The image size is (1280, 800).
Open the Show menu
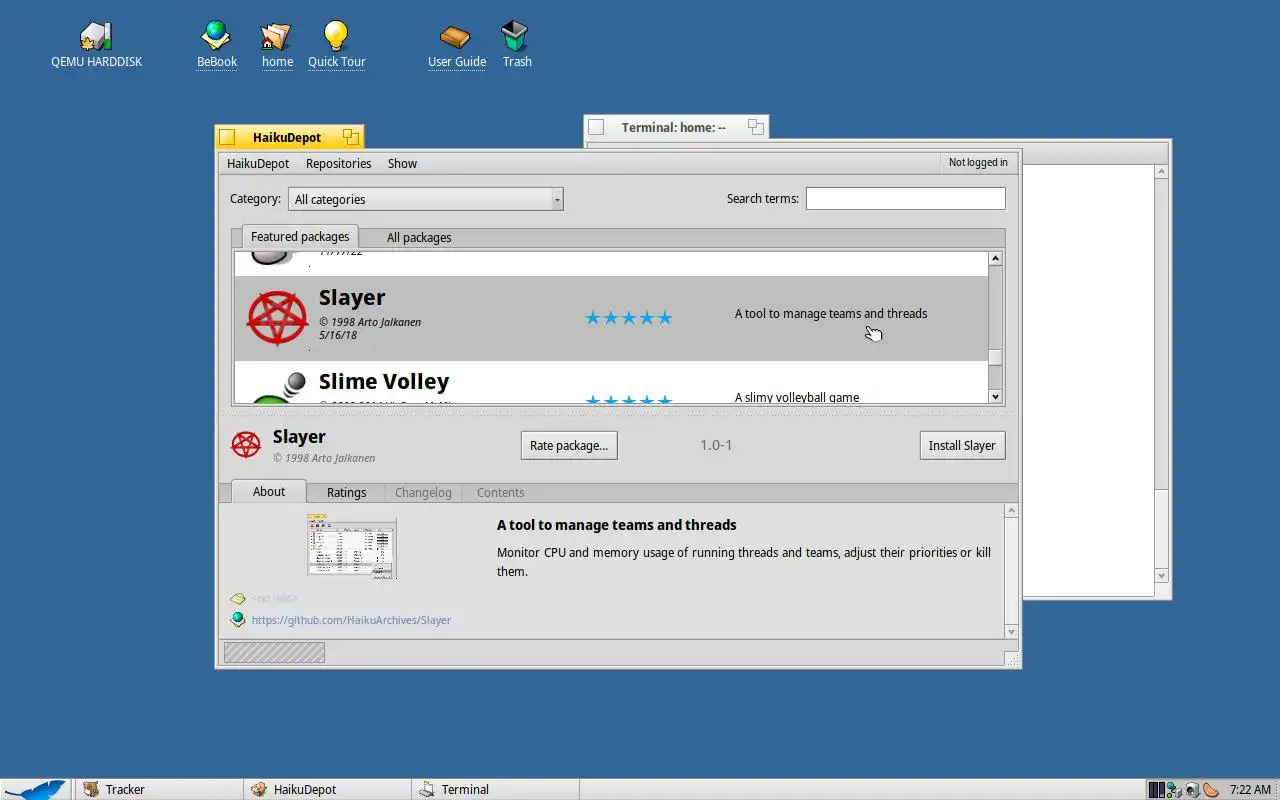402,163
